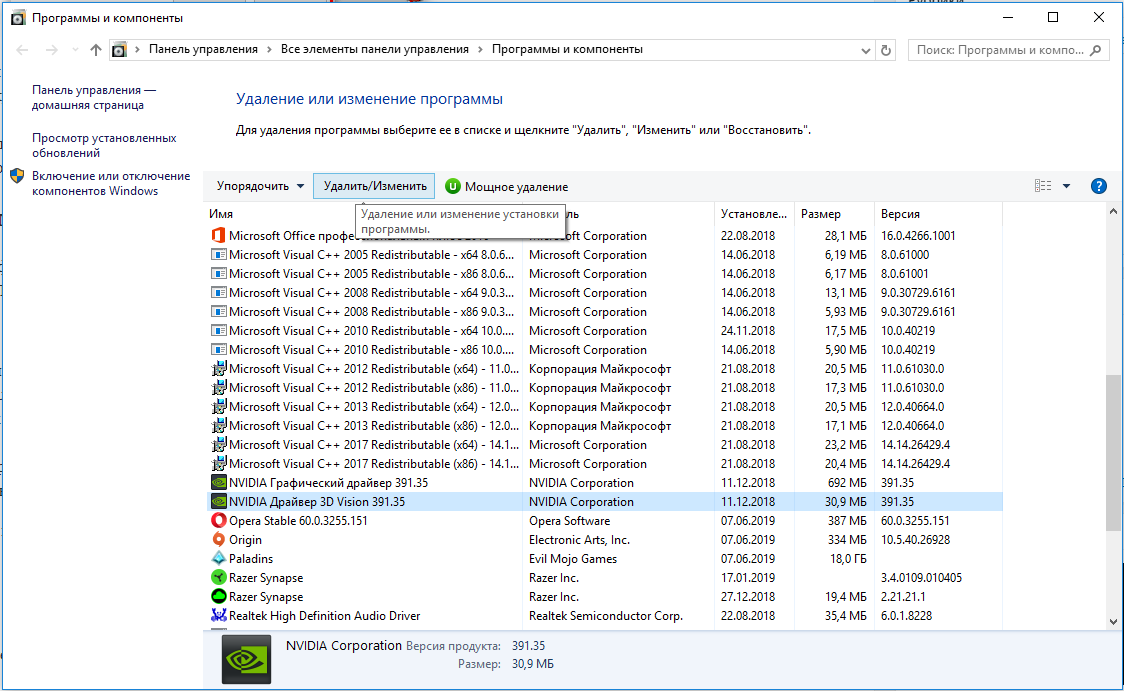Expand the view options dropdown arrow
1124x691 pixels.
(1067, 186)
